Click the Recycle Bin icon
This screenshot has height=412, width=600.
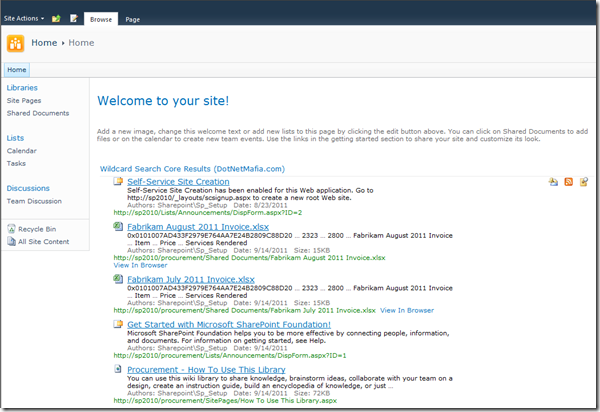(11, 229)
